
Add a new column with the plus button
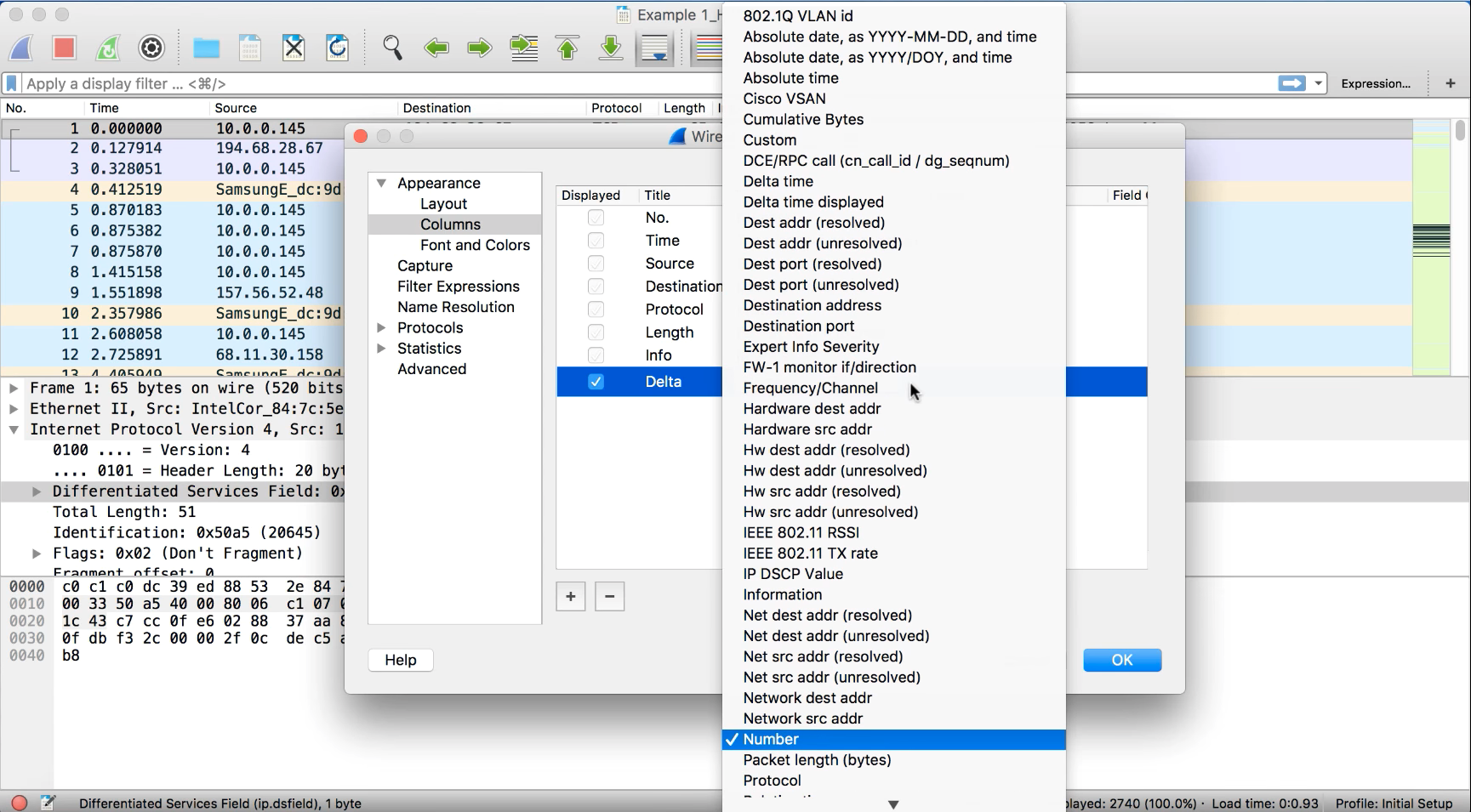pyautogui.click(x=571, y=597)
